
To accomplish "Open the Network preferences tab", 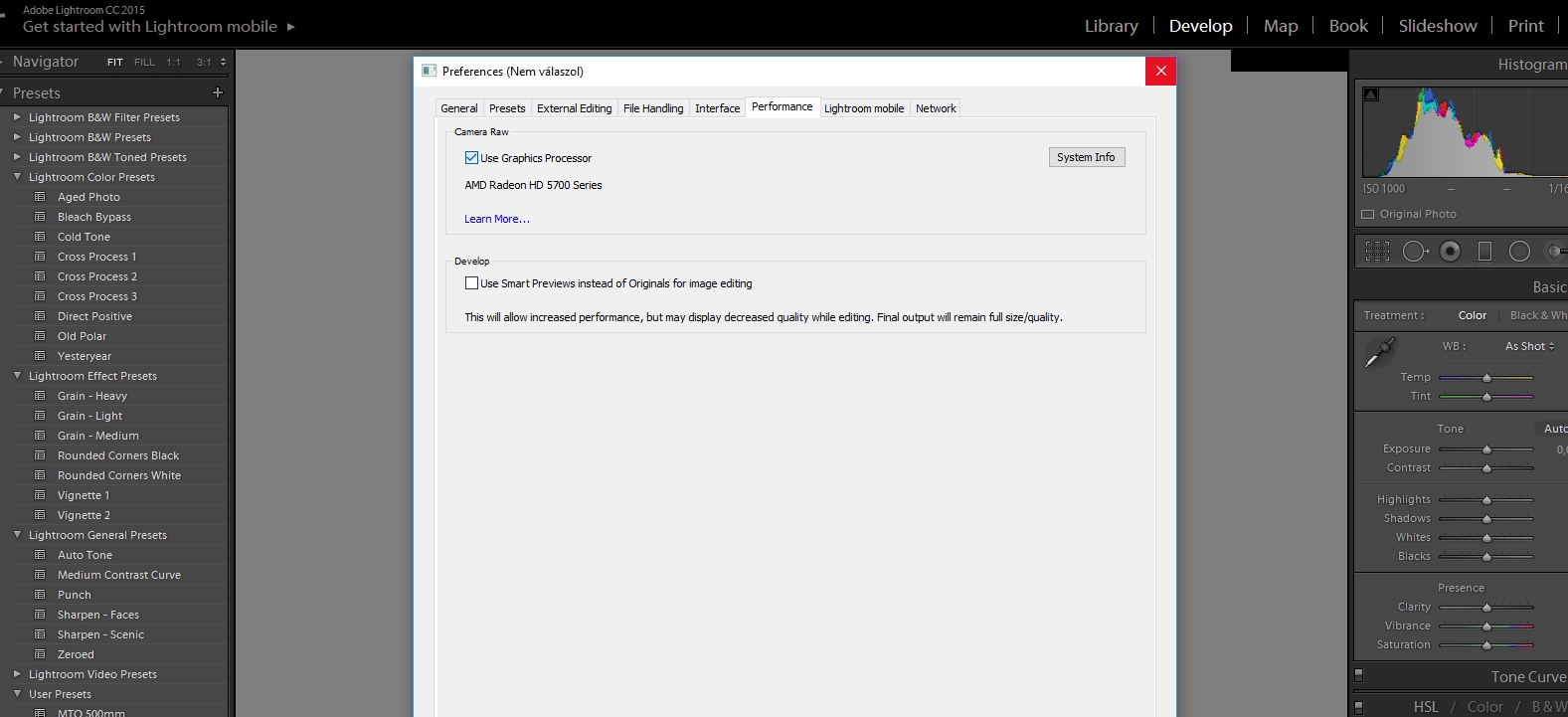I will pos(936,108).
